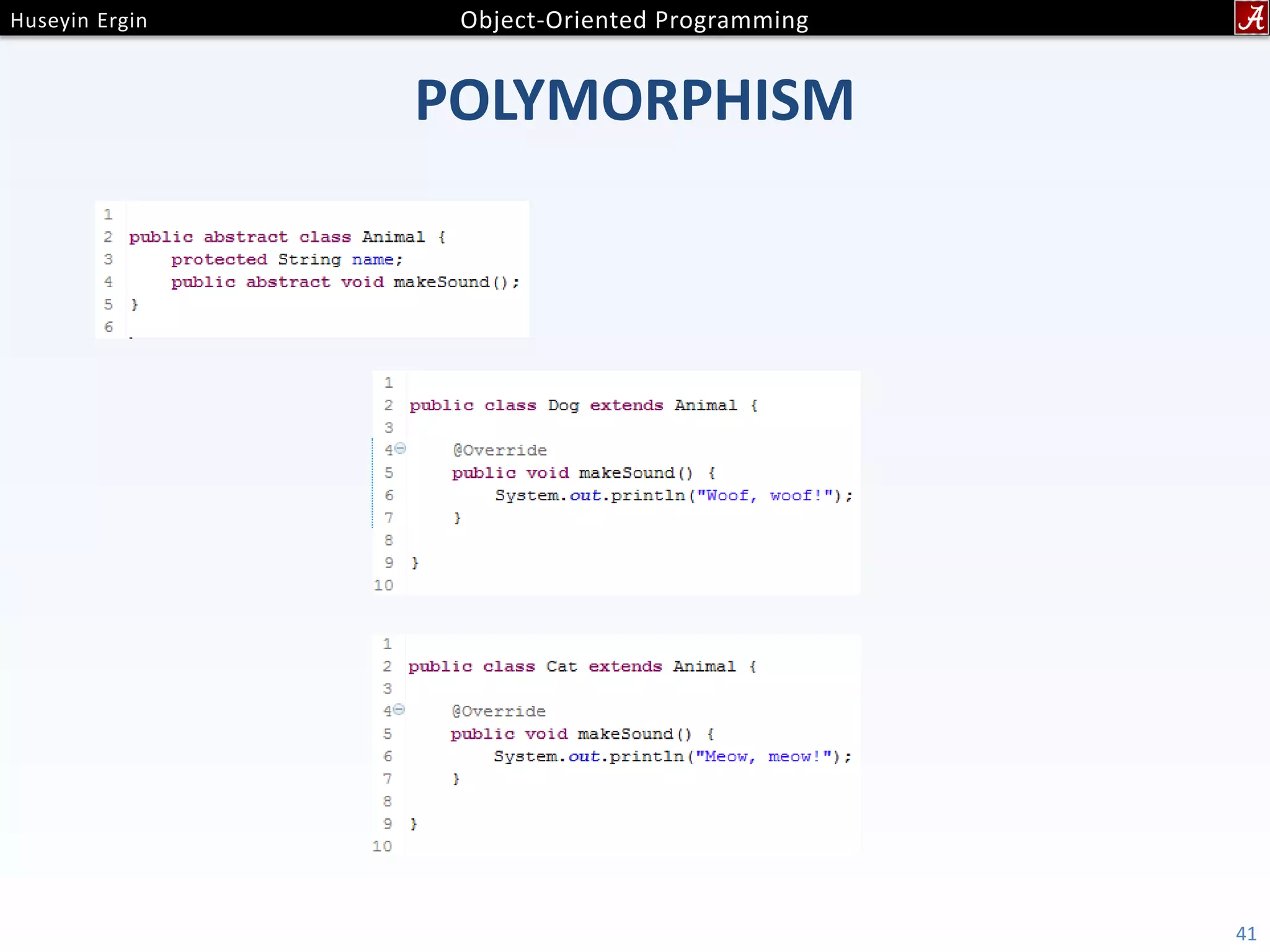Click the Dog class declaration line
1270x952 pixels.
pos(583,405)
